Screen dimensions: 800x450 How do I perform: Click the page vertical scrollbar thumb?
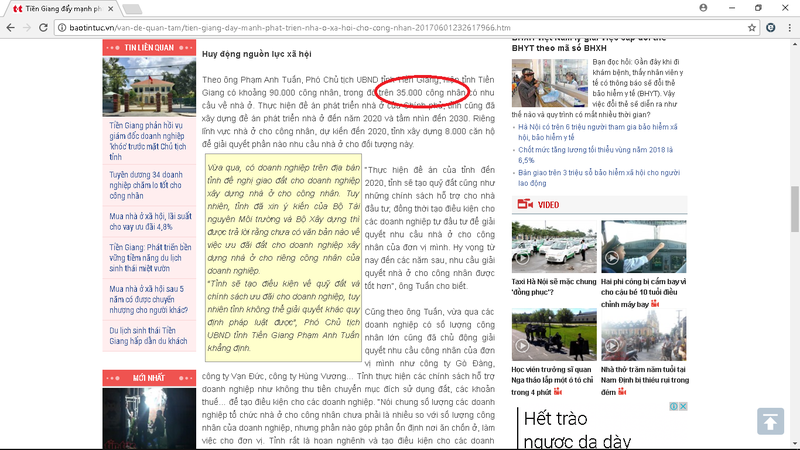pyautogui.click(x=795, y=209)
